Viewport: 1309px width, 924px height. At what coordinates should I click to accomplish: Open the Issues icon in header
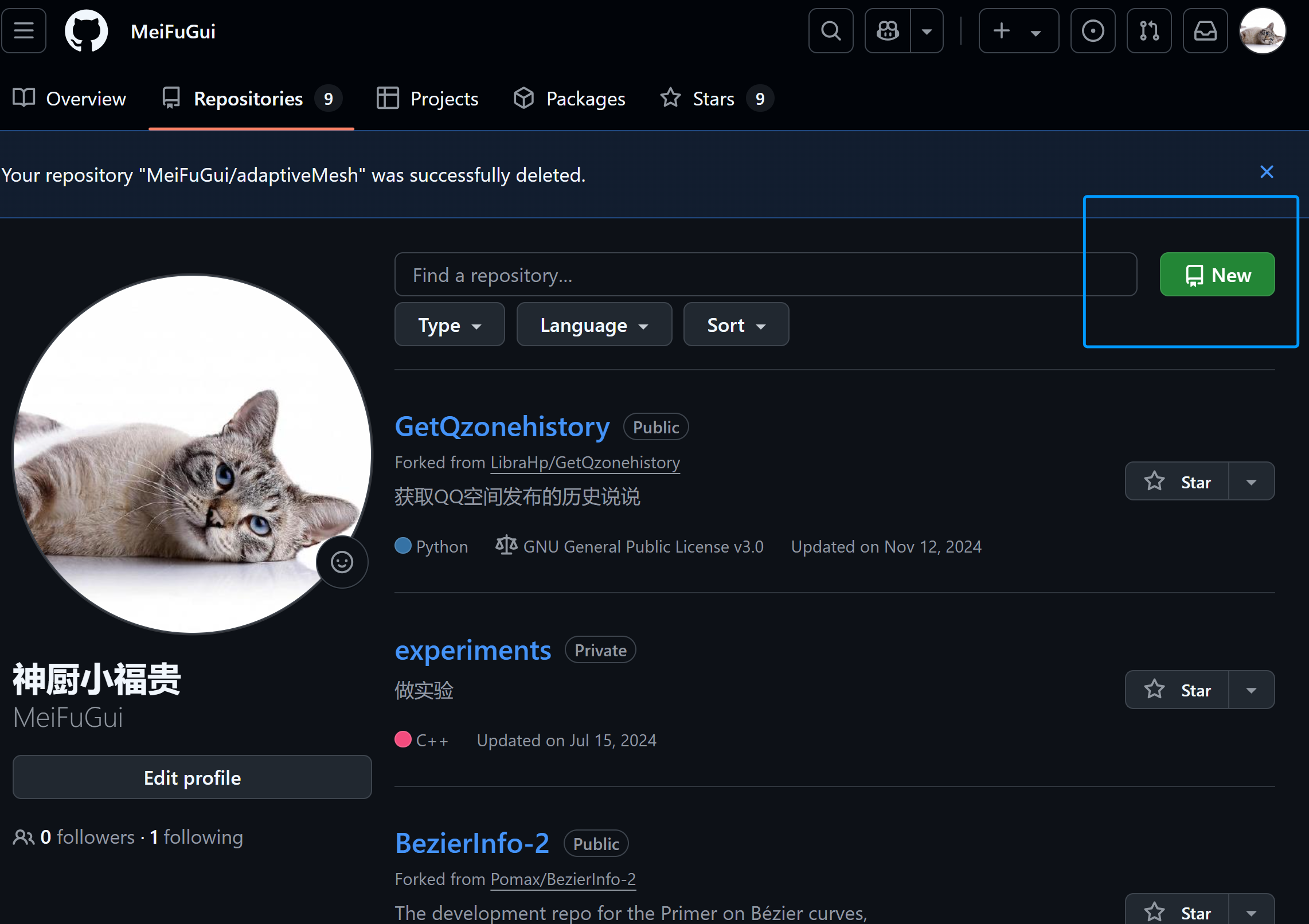pos(1092,31)
